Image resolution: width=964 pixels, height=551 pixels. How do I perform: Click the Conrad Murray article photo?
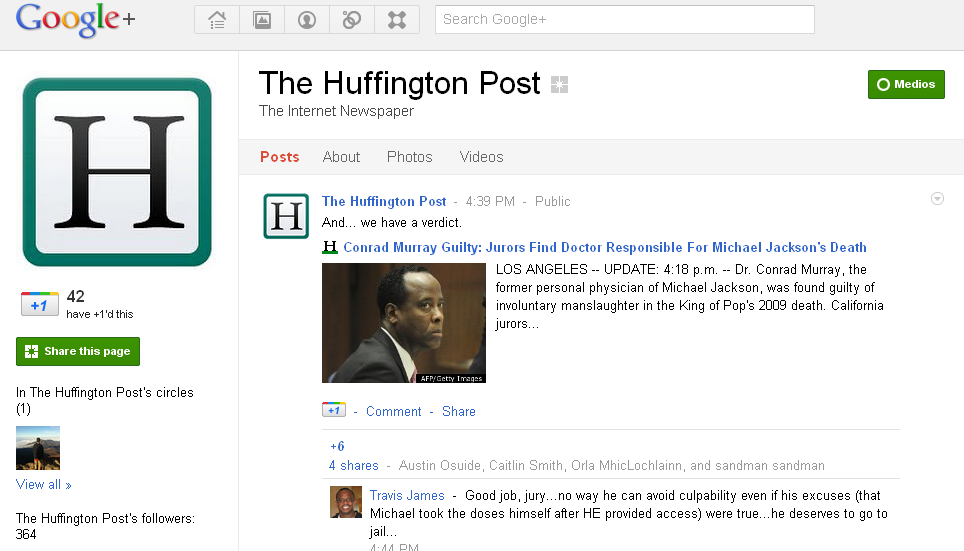404,323
